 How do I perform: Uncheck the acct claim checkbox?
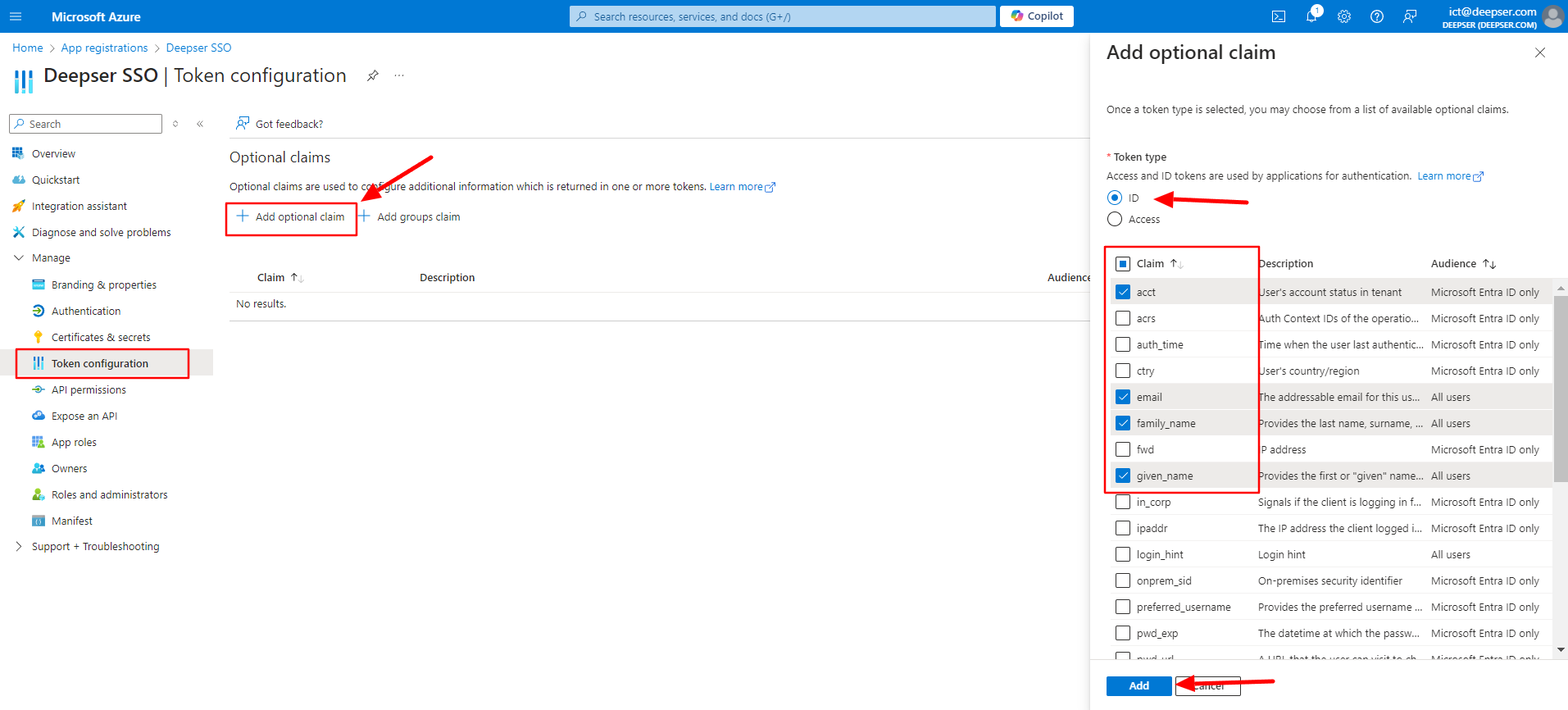[1123, 292]
